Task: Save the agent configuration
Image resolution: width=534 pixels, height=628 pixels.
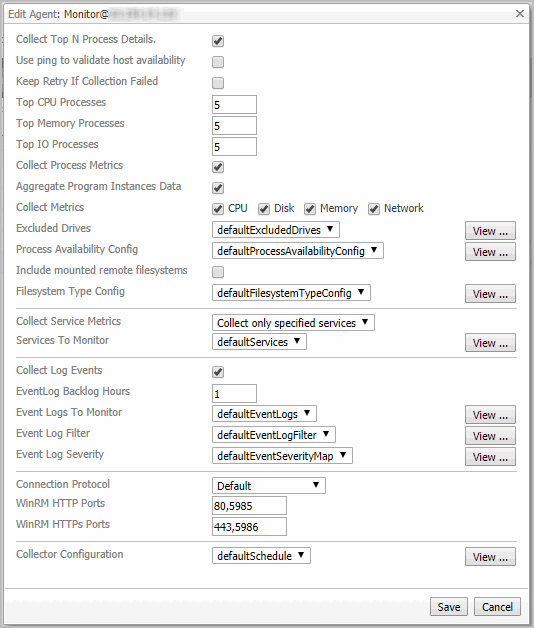Action: tap(449, 607)
